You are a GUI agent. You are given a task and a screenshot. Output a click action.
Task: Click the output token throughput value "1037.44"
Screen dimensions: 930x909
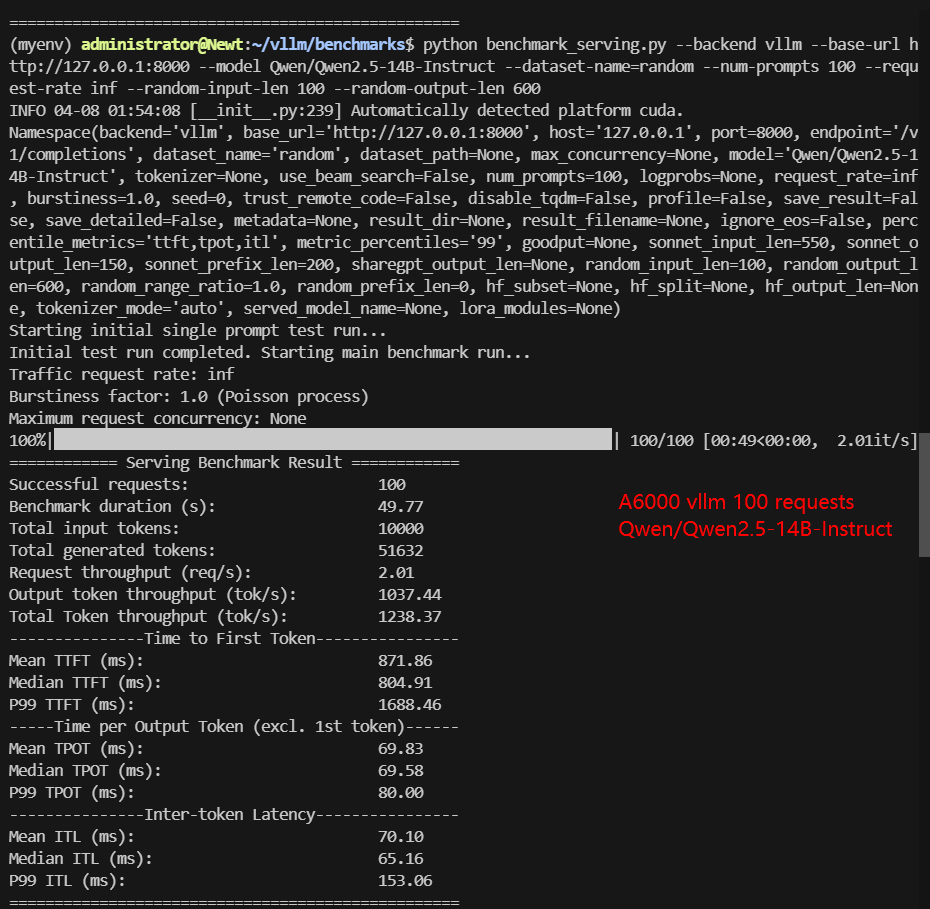coord(410,595)
